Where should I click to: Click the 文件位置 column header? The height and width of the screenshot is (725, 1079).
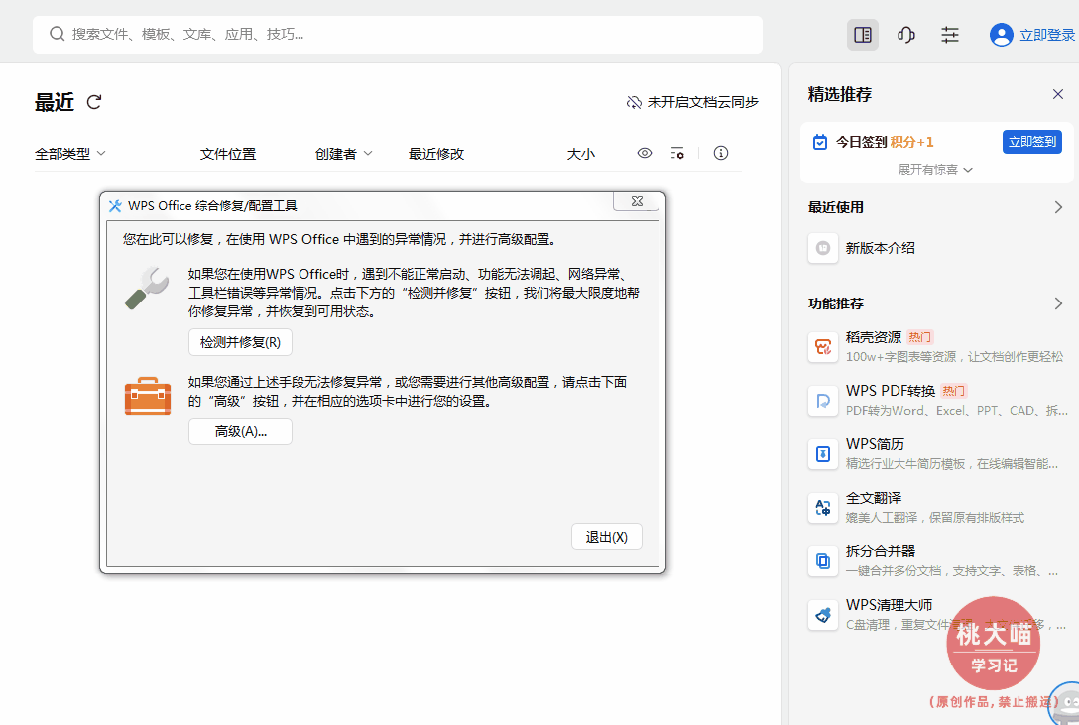pos(228,154)
